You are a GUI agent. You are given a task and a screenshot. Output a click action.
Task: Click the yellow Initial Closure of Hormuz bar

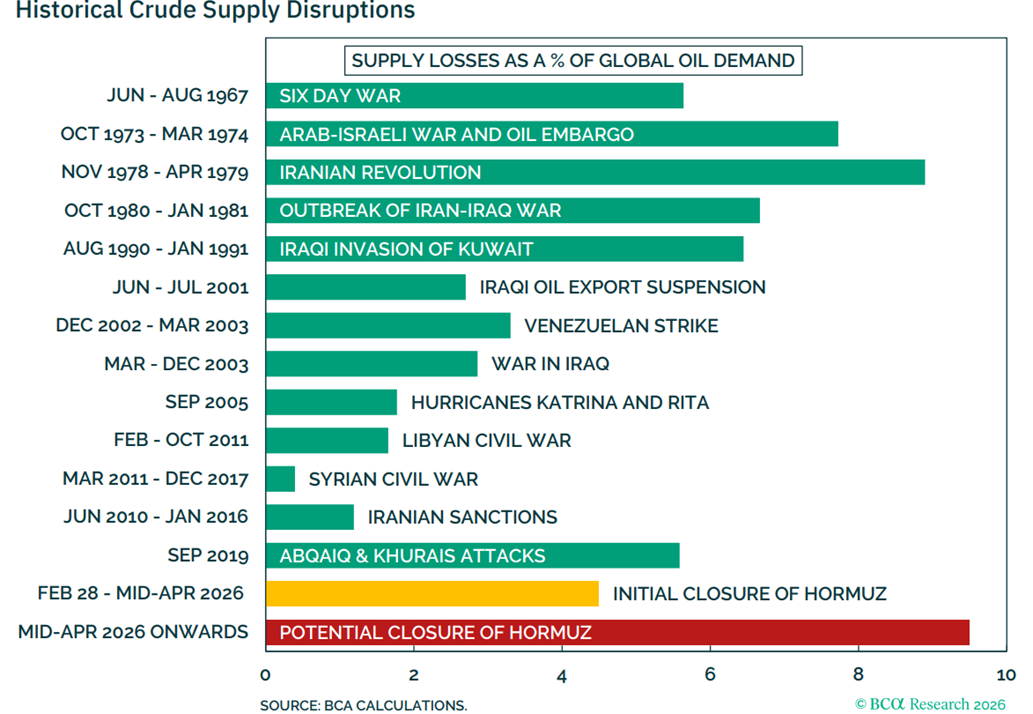(x=431, y=594)
